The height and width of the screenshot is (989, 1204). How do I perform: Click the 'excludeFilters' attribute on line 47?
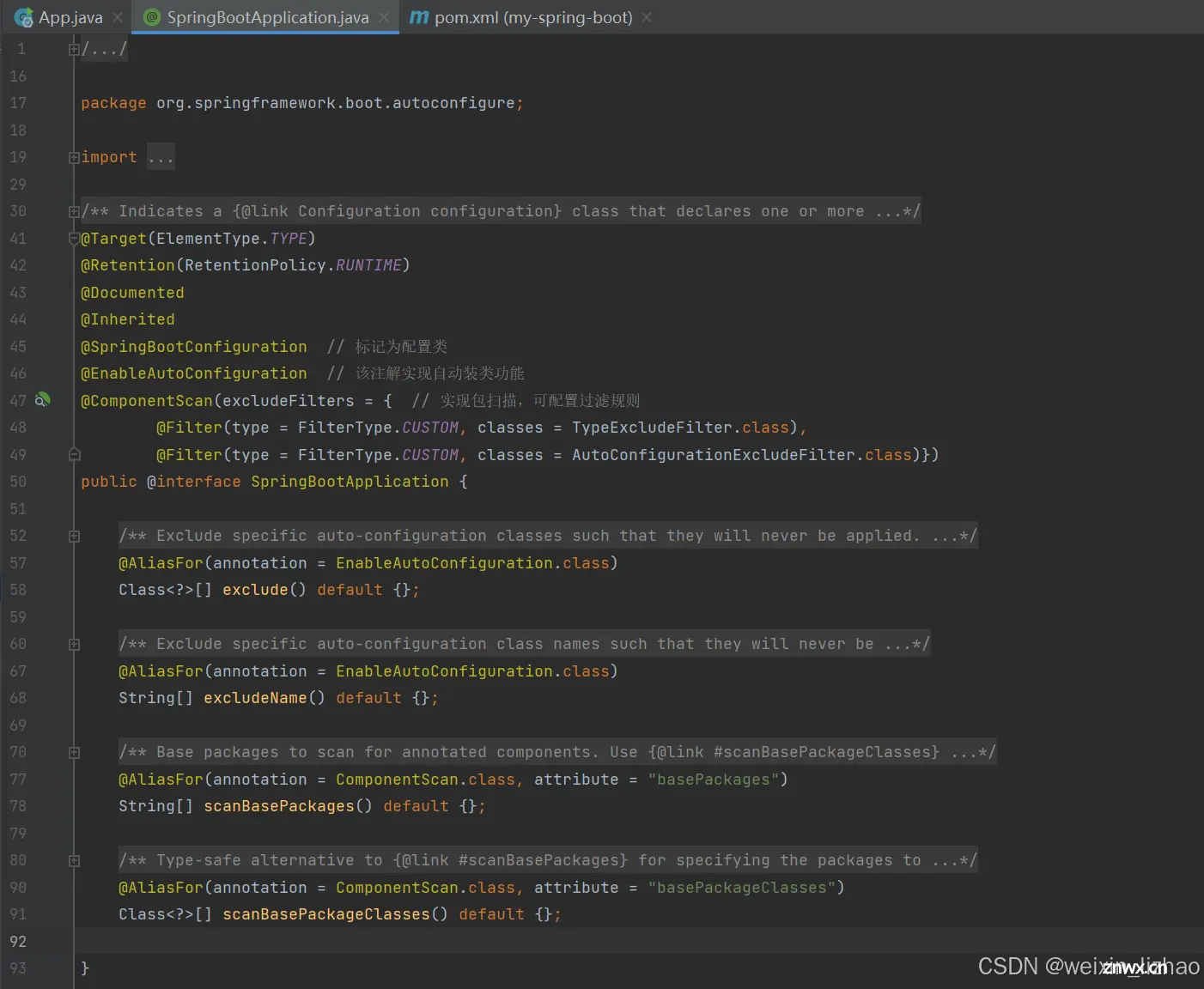tap(289, 401)
